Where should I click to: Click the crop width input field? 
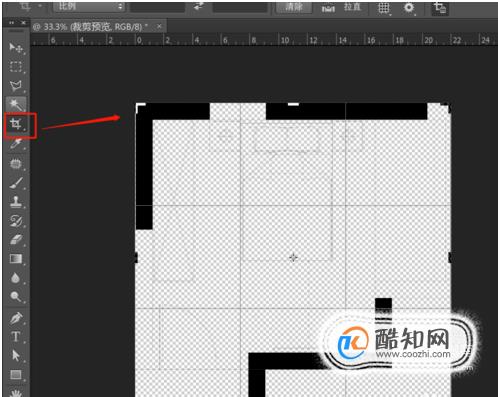[x=157, y=7]
